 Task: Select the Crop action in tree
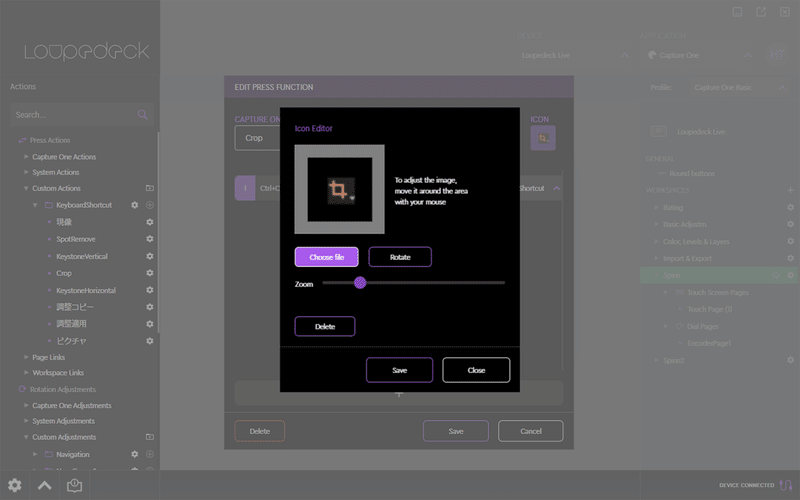click(x=64, y=273)
